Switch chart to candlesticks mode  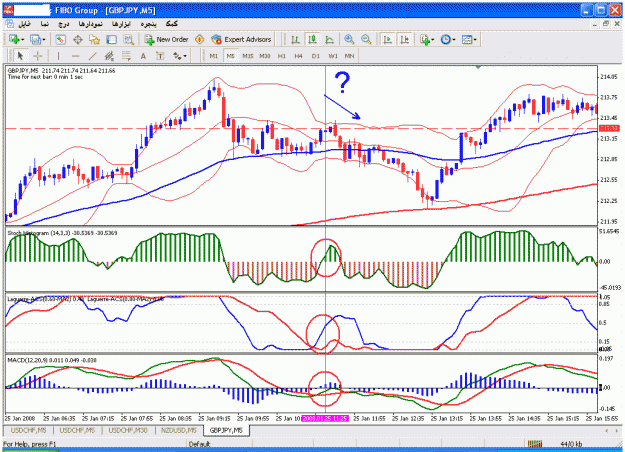(312, 39)
